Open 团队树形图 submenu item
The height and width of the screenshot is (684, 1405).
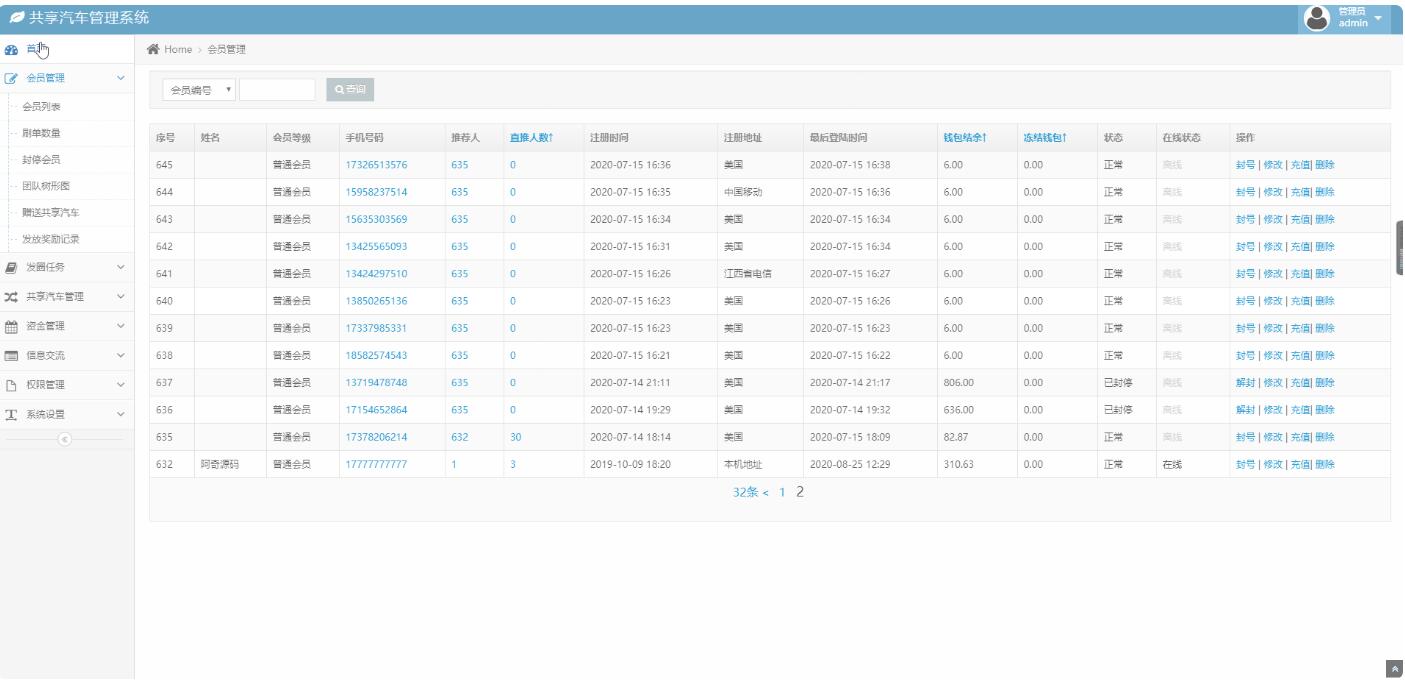(46, 186)
